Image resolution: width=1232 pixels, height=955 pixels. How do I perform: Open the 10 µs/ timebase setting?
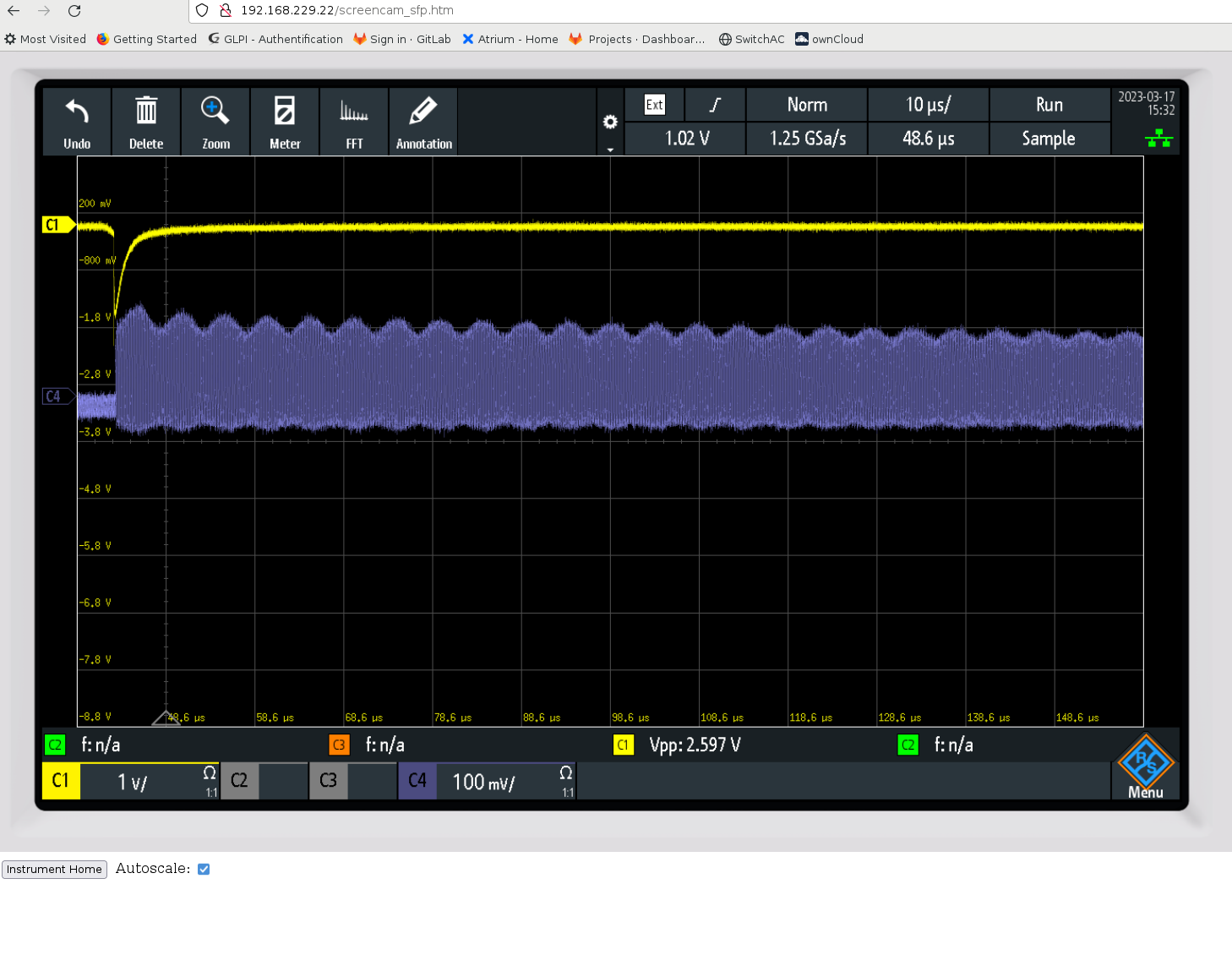click(x=928, y=105)
